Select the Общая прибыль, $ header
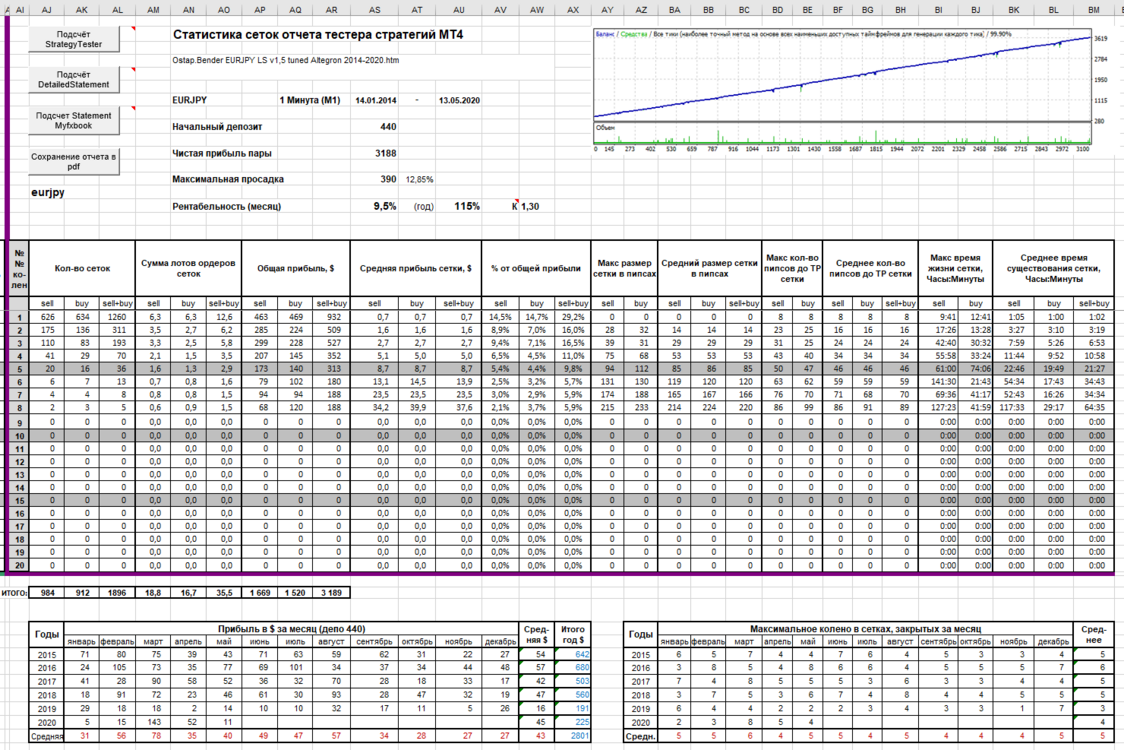Image resolution: width=1124 pixels, height=750 pixels. 295,268
